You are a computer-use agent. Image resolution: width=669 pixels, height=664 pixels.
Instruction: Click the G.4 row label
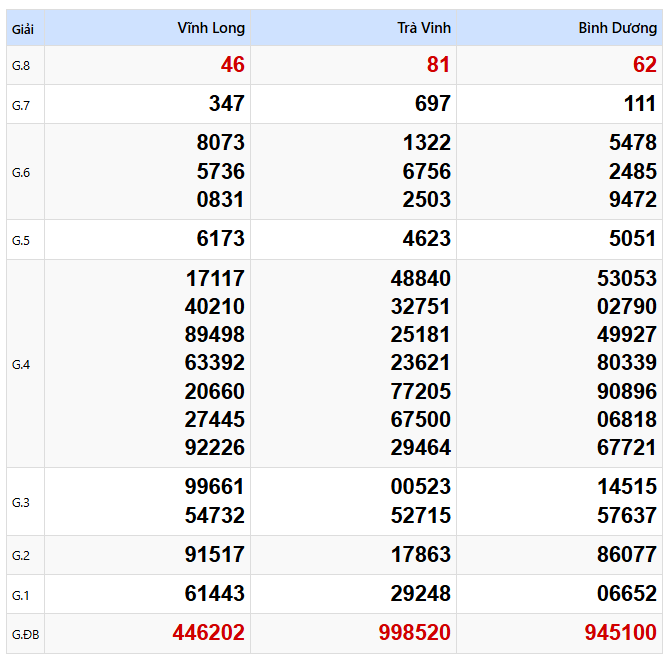pyautogui.click(x=20, y=364)
